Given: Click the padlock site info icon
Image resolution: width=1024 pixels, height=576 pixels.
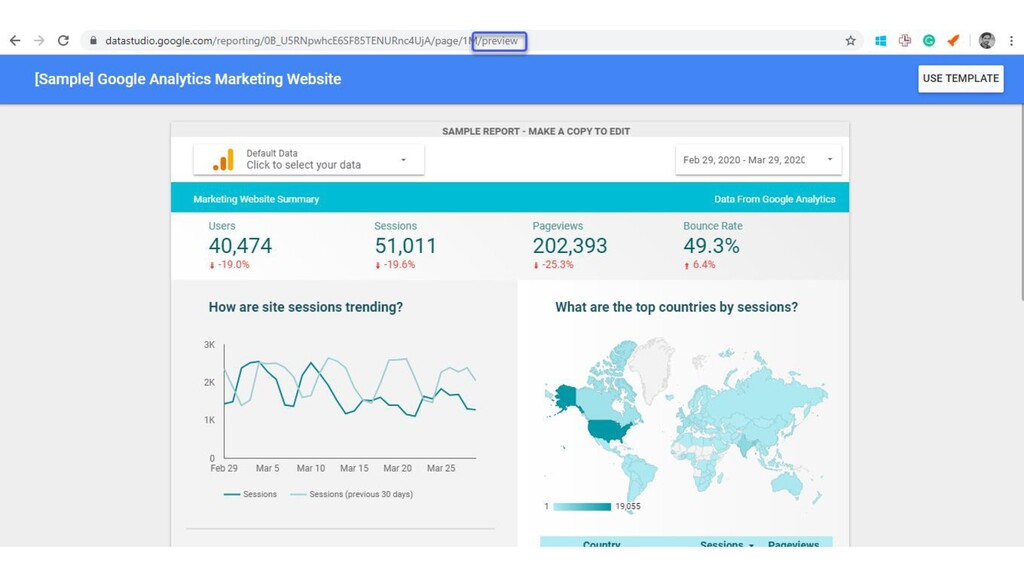Looking at the screenshot, I should pos(93,40).
